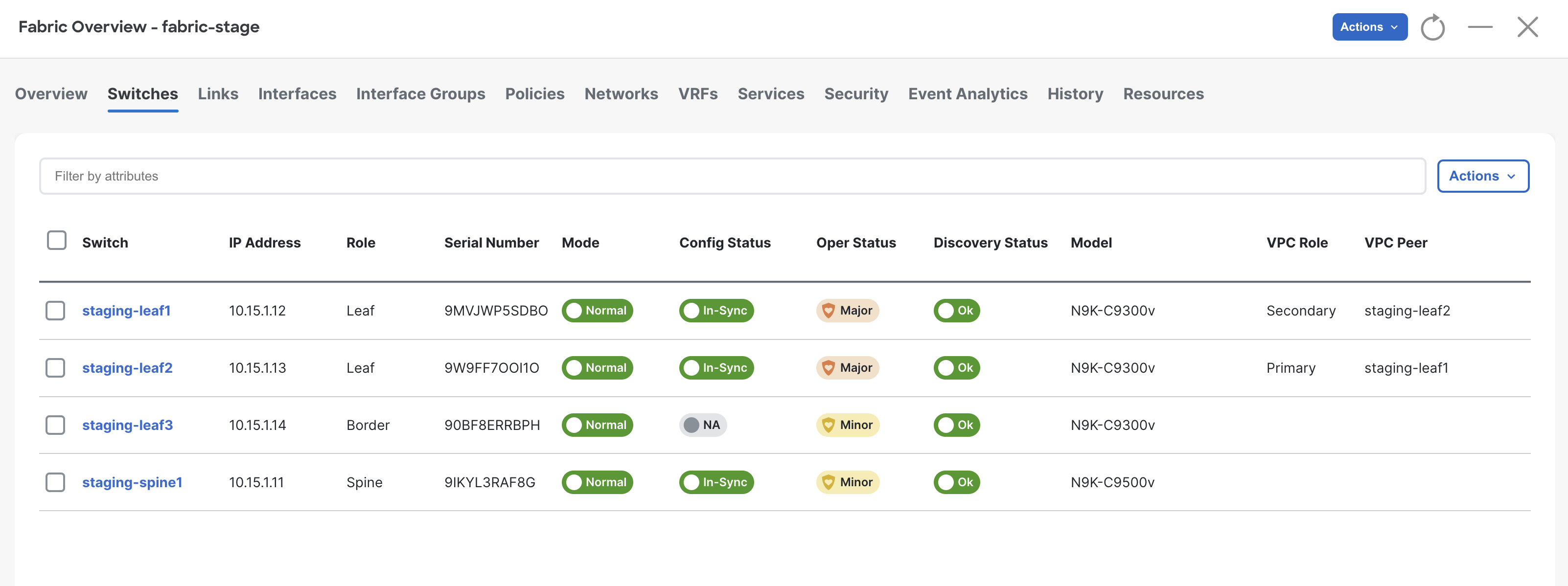Click the Minor oper status for staging-leaf3

point(847,426)
